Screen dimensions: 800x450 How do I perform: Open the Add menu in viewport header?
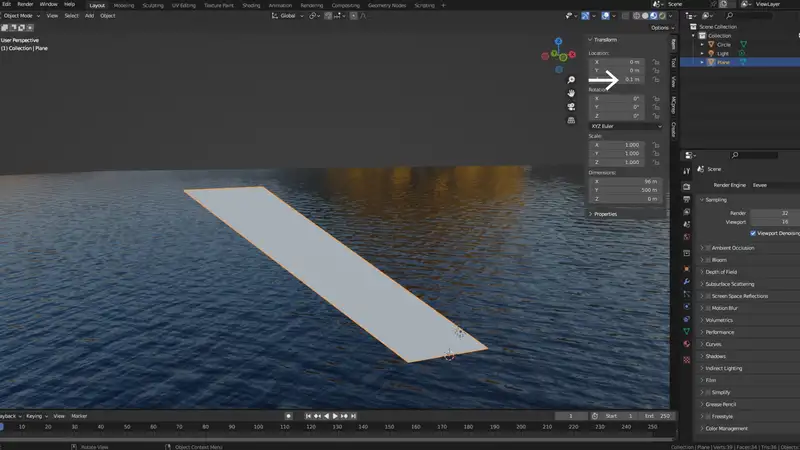click(90, 16)
